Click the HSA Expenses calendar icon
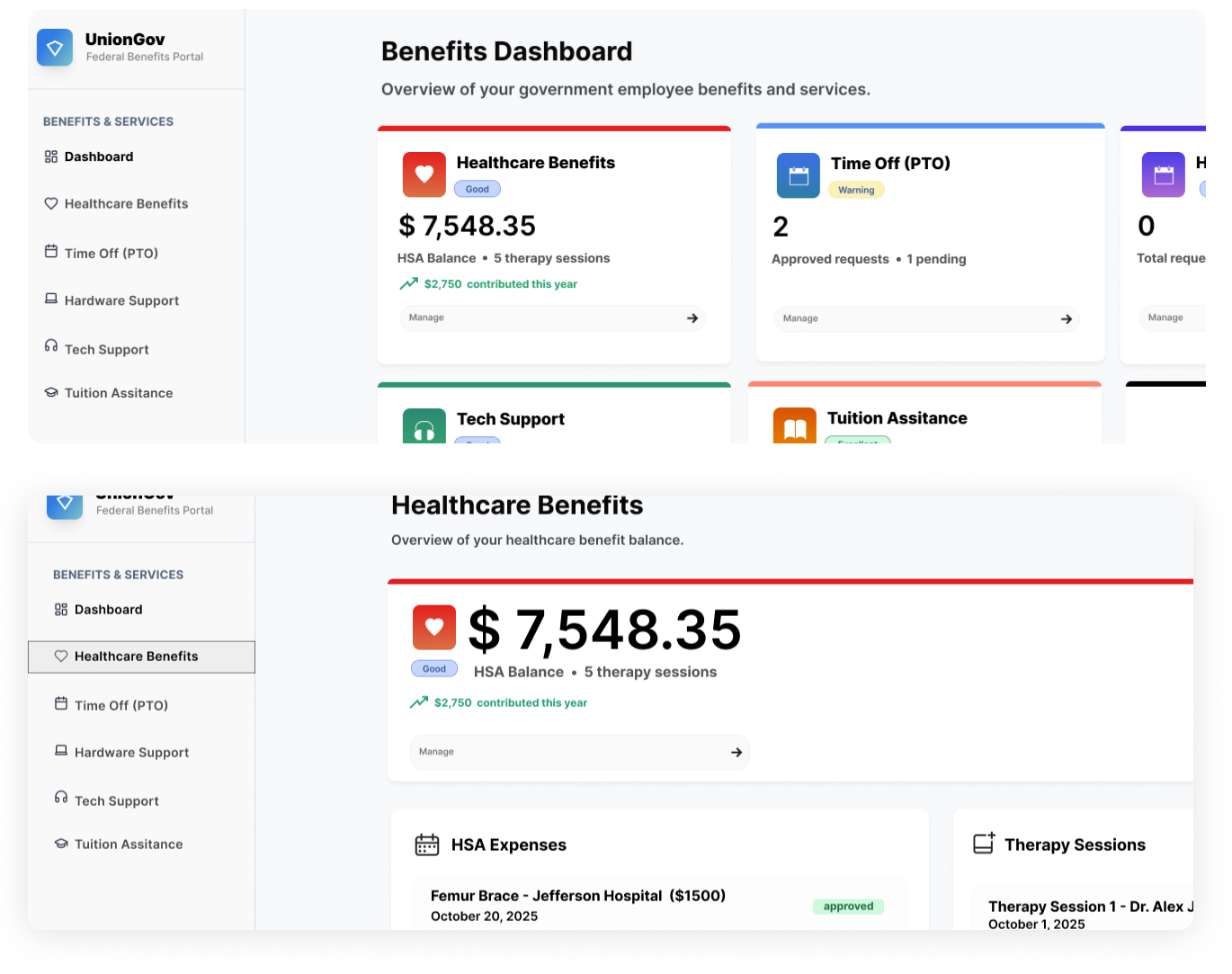The height and width of the screenshot is (974, 1232). 426,844
